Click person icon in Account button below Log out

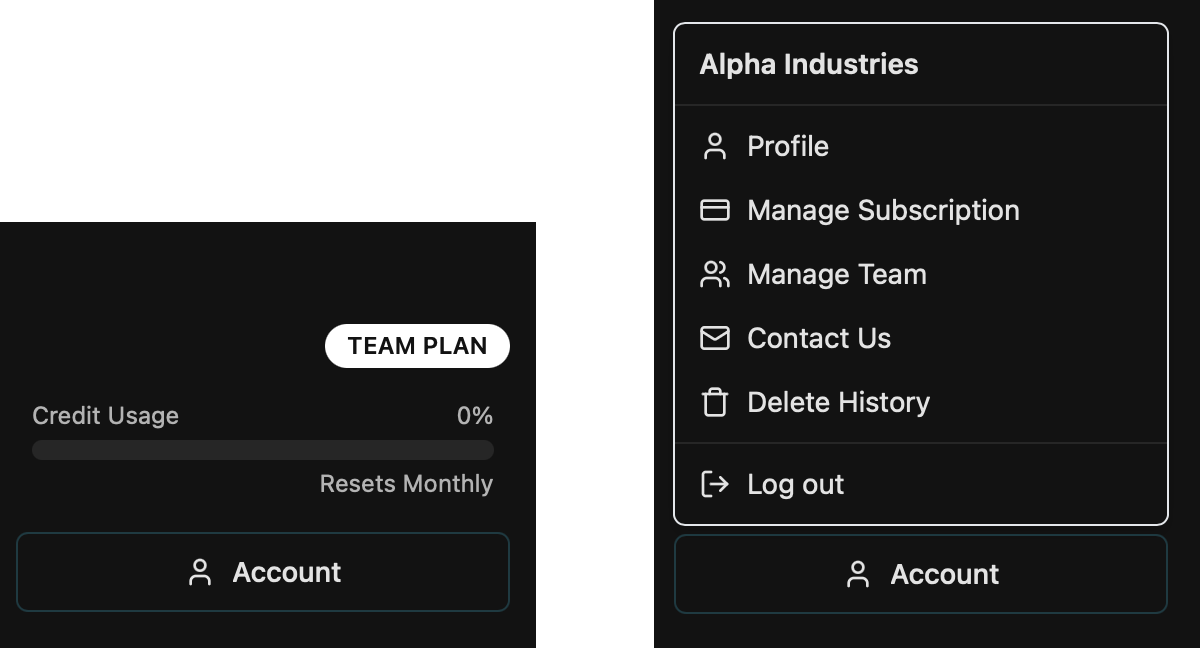pos(858,574)
